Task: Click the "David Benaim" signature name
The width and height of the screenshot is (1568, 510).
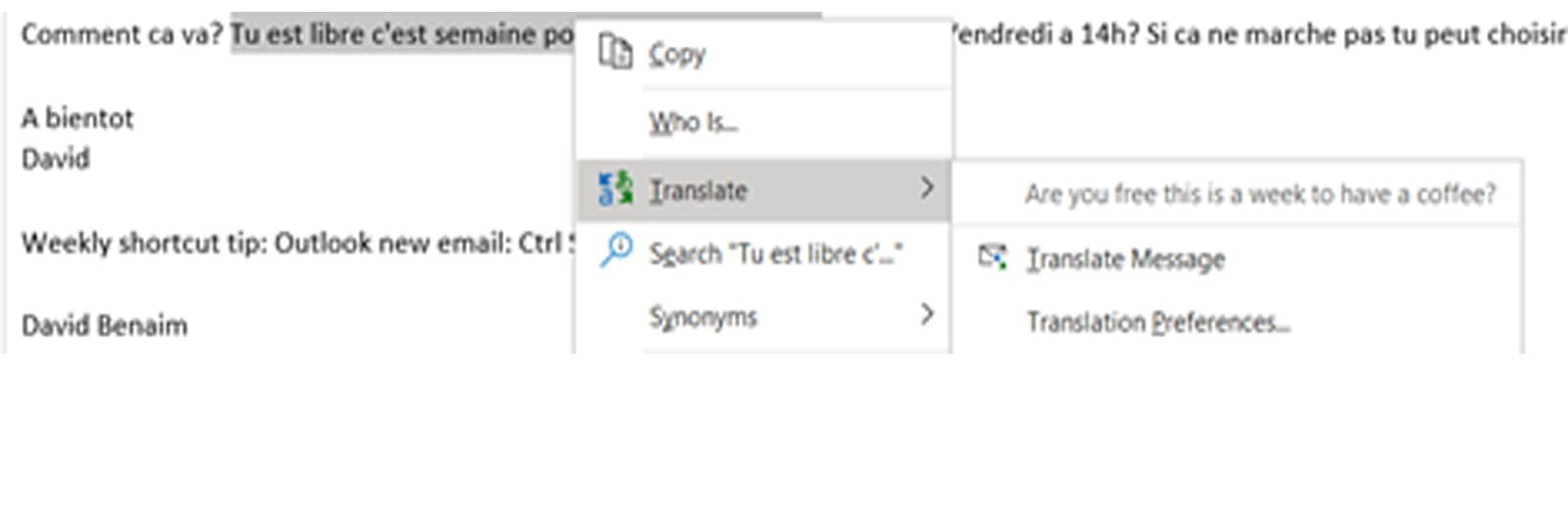Action: (x=104, y=325)
